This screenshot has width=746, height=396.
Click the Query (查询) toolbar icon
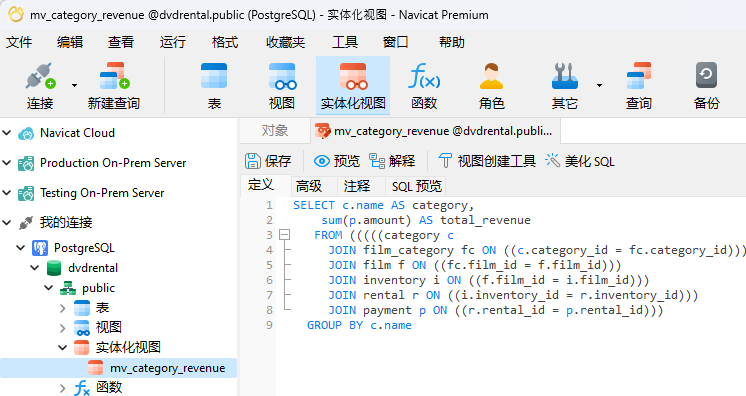tap(638, 76)
